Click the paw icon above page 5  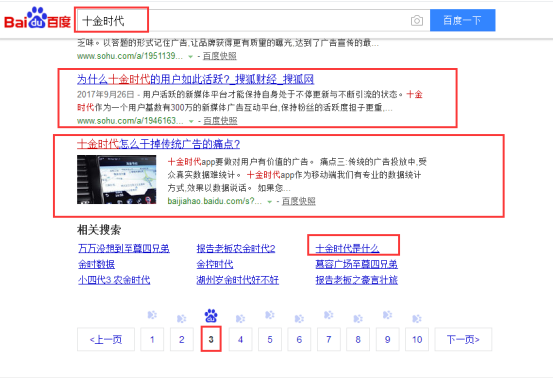point(270,315)
